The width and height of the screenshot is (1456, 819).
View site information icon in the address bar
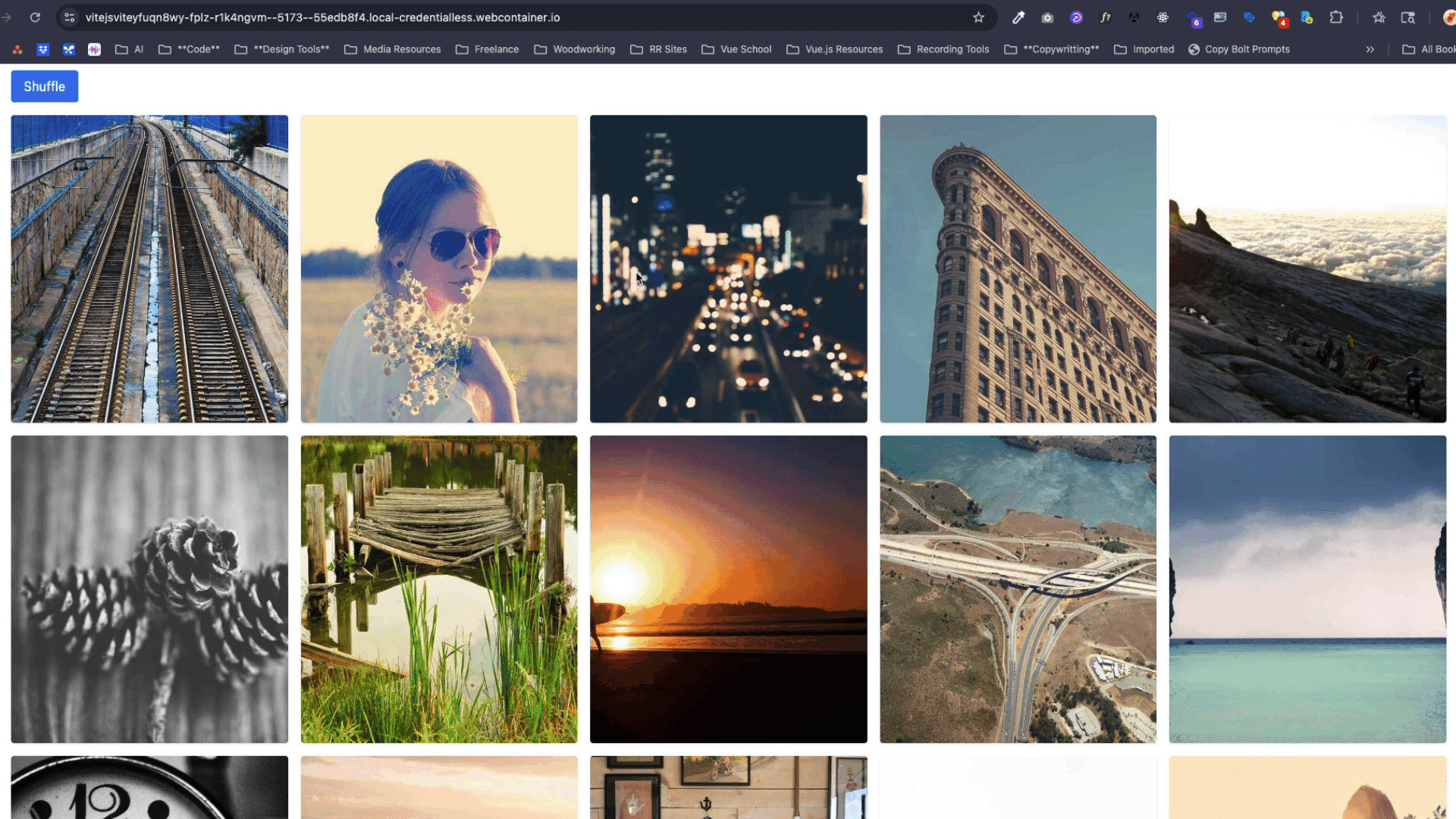tap(70, 17)
